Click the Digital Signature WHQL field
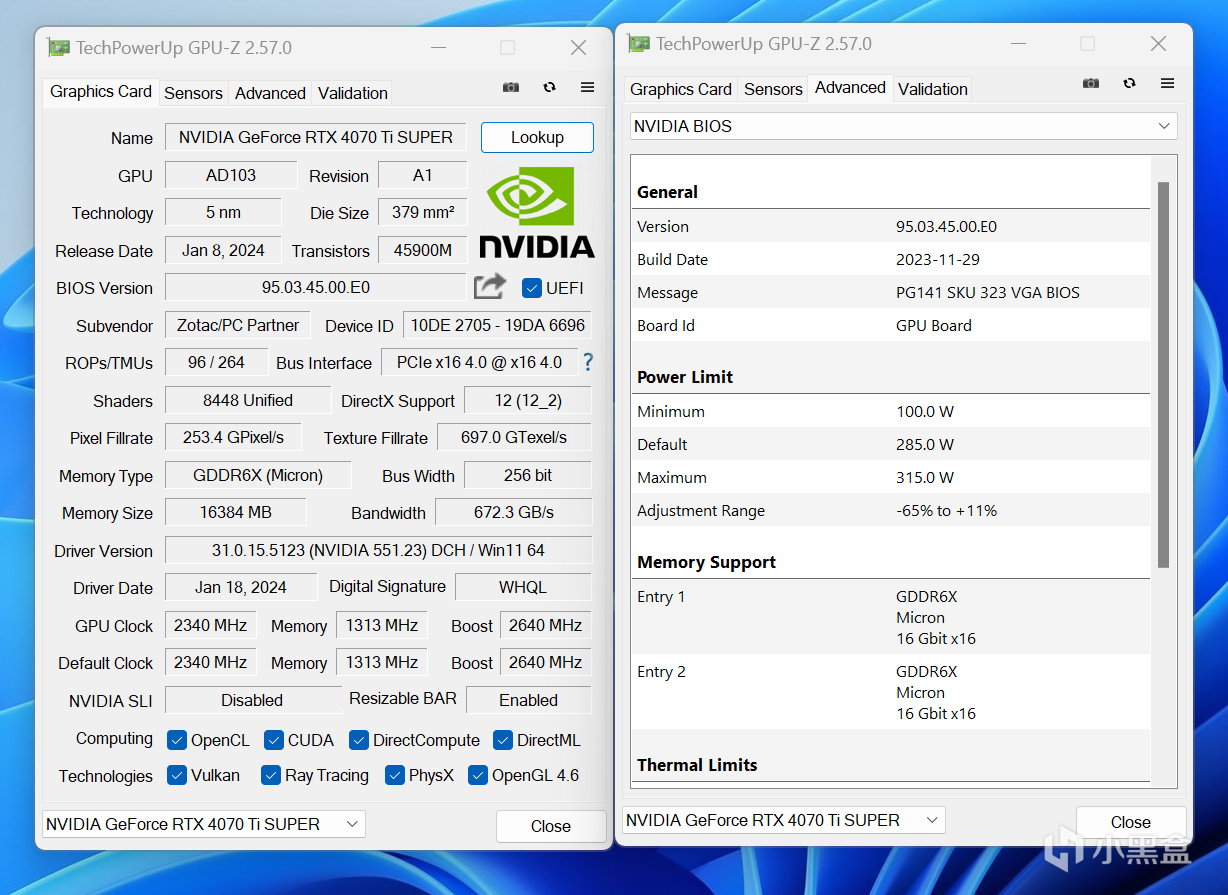Viewport: 1228px width, 895px height. click(523, 587)
